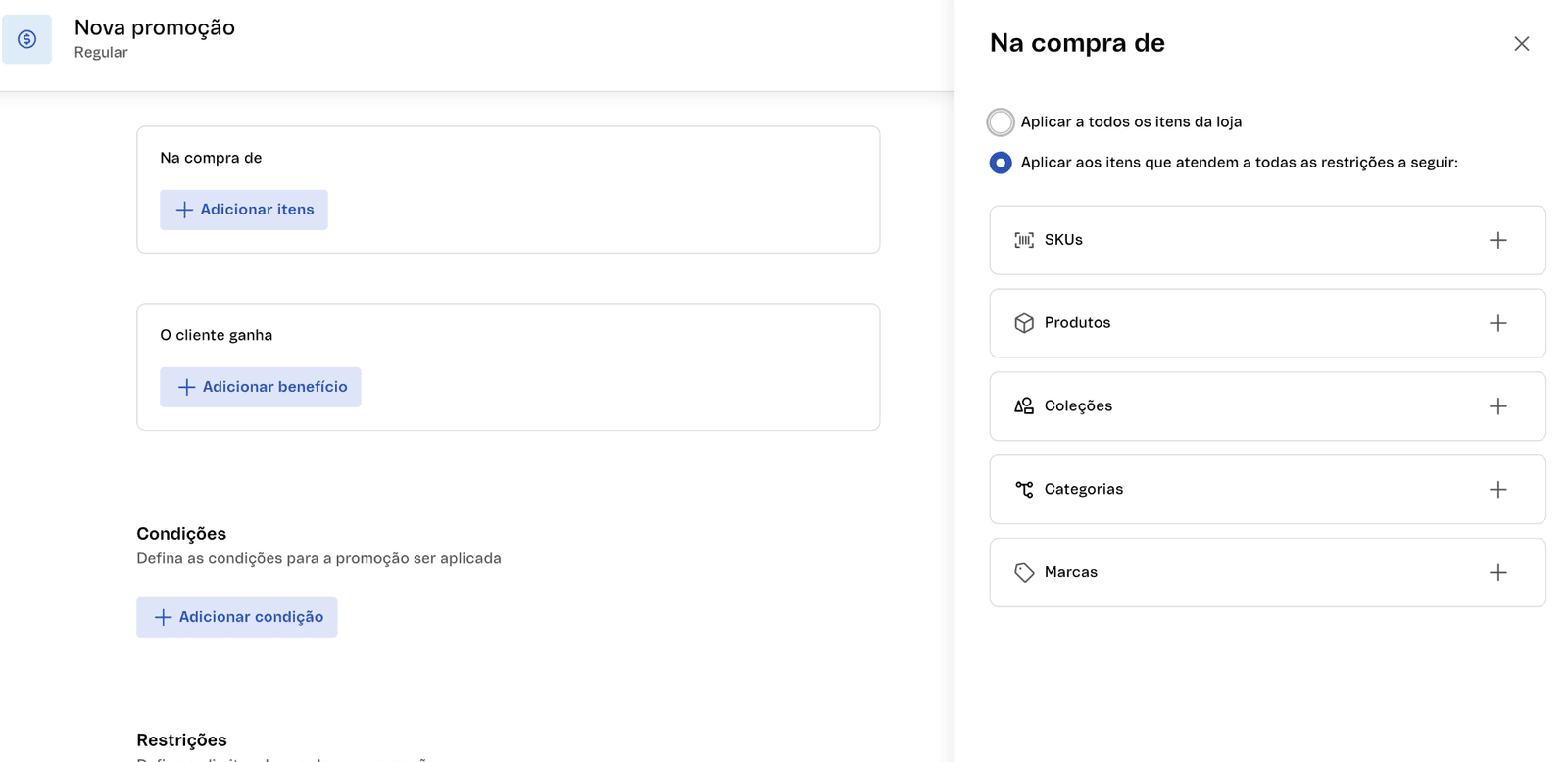1568x762 pixels.
Task: Open the Categorias label text
Action: pyautogui.click(x=1084, y=489)
